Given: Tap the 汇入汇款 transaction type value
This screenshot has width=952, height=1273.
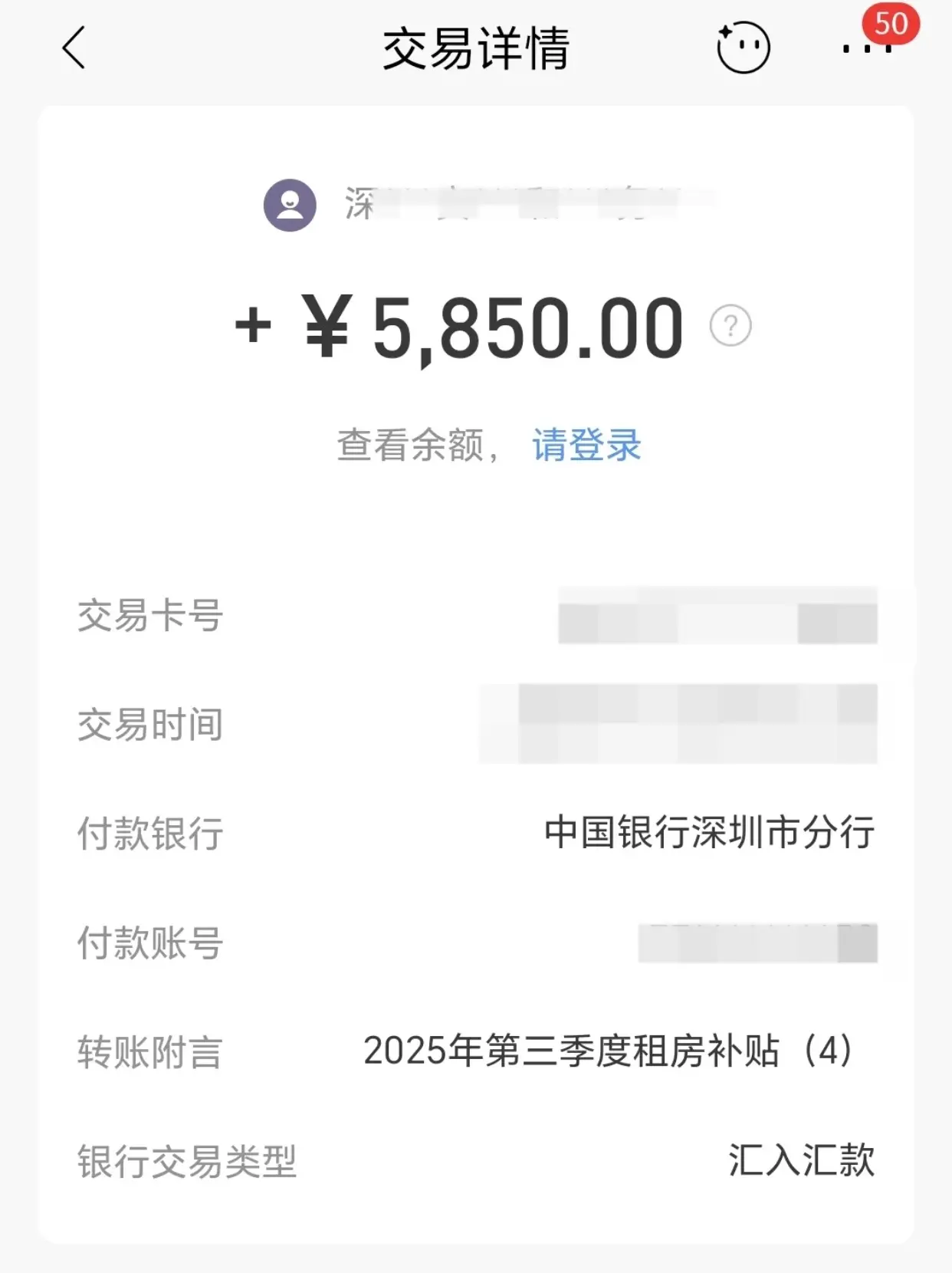Looking at the screenshot, I should tap(801, 1160).
